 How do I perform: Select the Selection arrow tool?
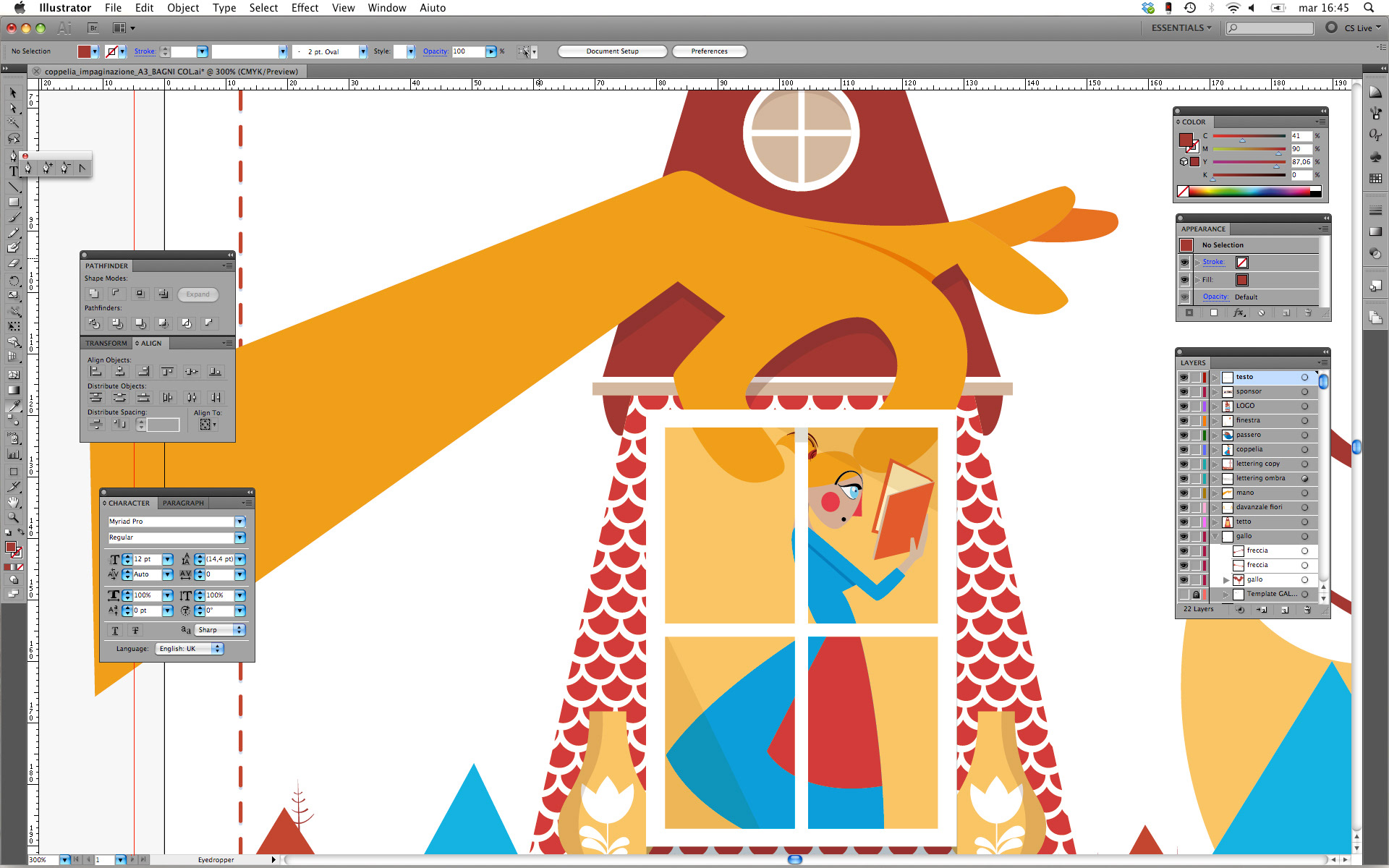(13, 93)
